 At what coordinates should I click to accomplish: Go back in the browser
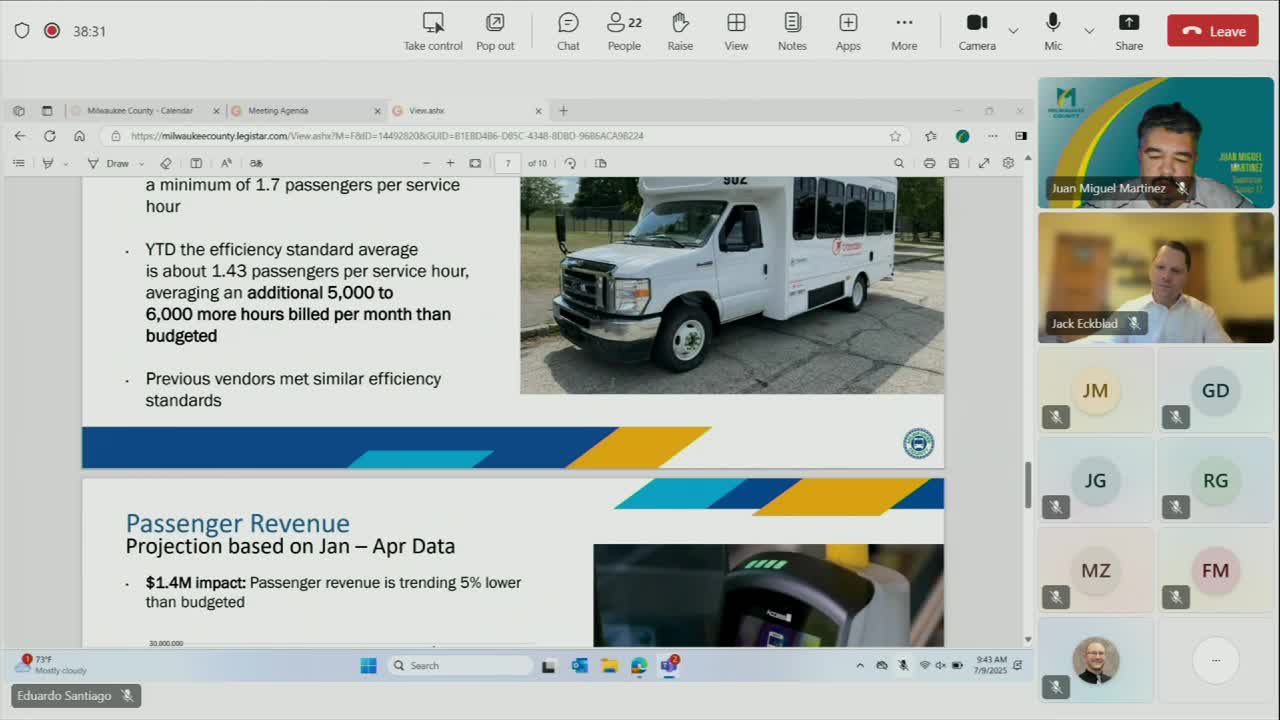pyautogui.click(x=20, y=136)
